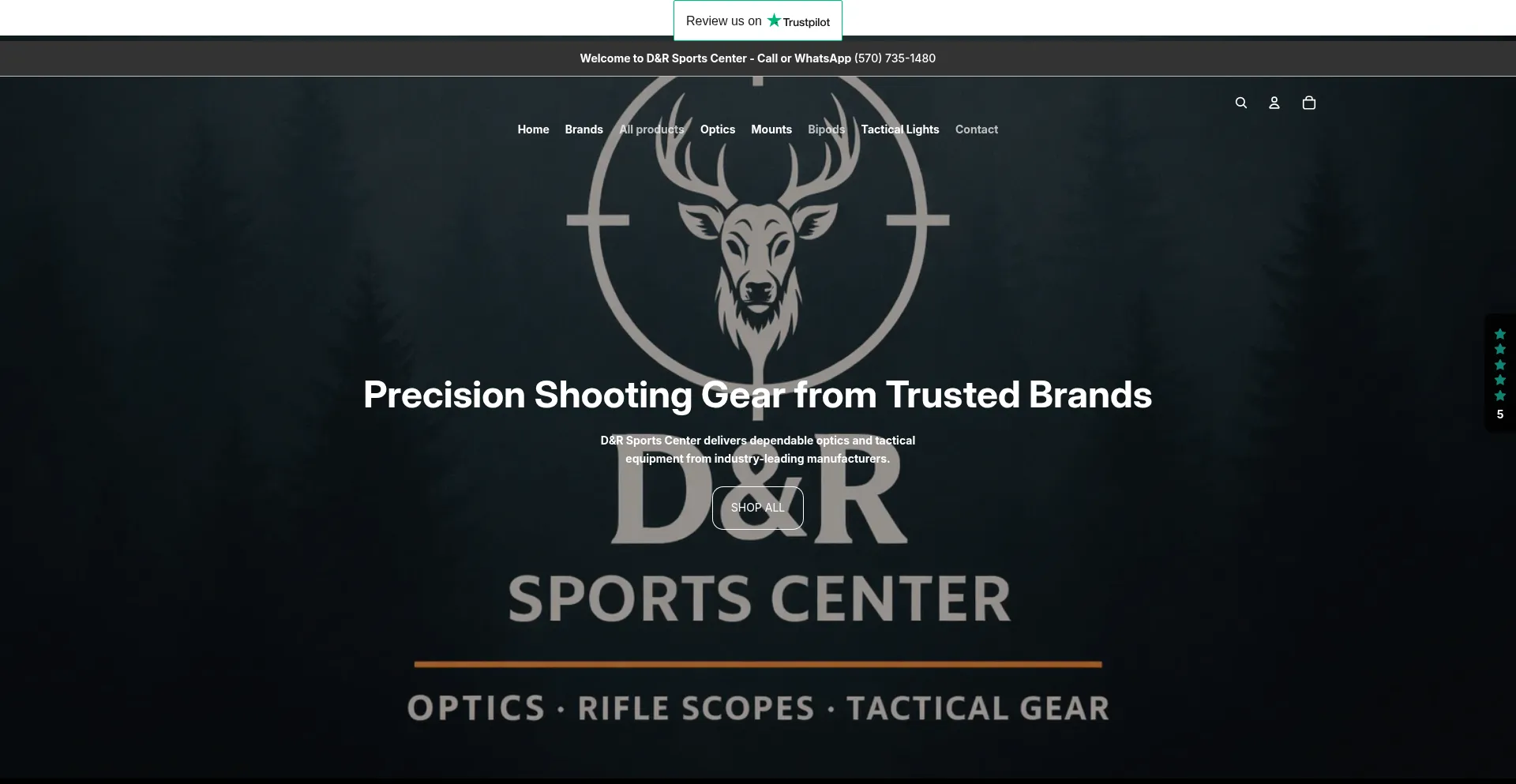View the shopping cart bag icon
This screenshot has height=784, width=1516.
(x=1308, y=103)
